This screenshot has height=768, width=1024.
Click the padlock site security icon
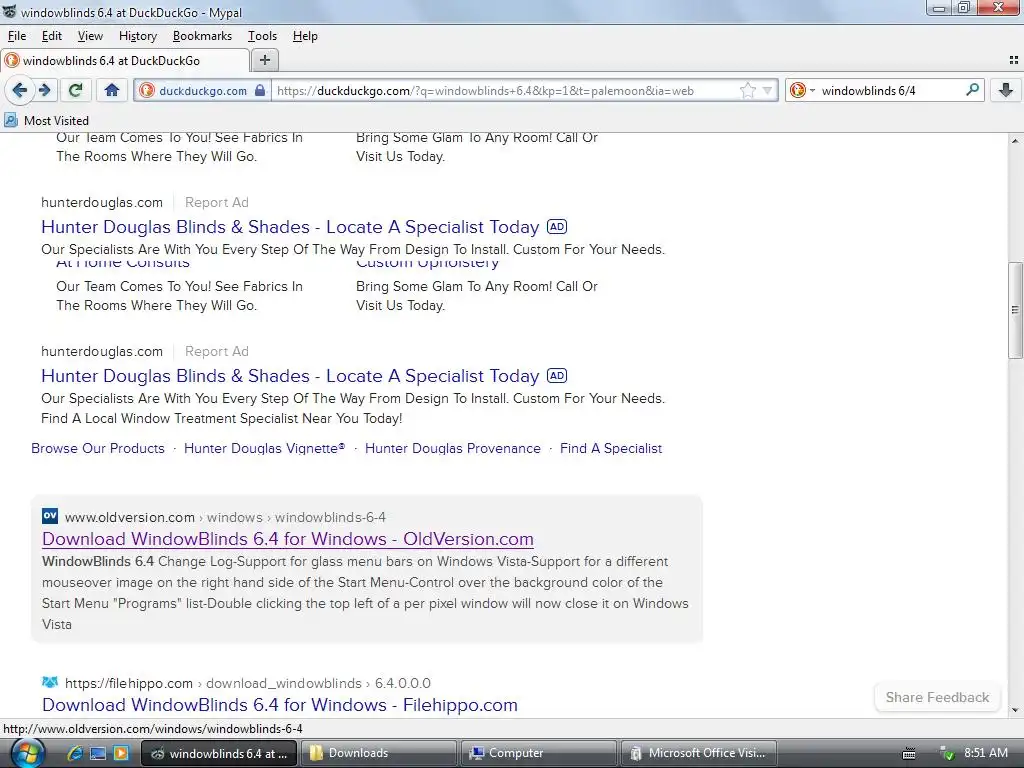[x=260, y=90]
